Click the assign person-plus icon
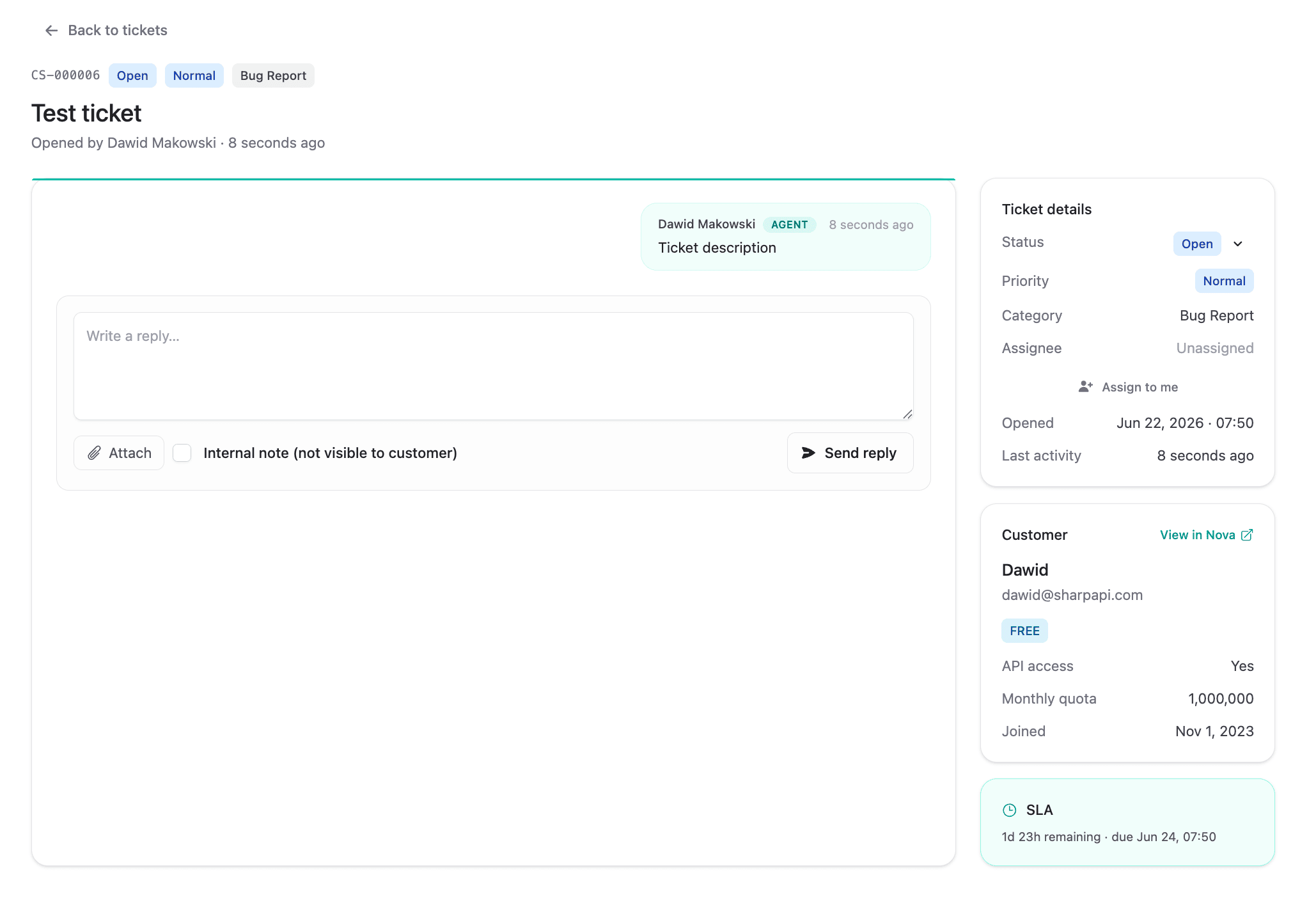 [1085, 386]
